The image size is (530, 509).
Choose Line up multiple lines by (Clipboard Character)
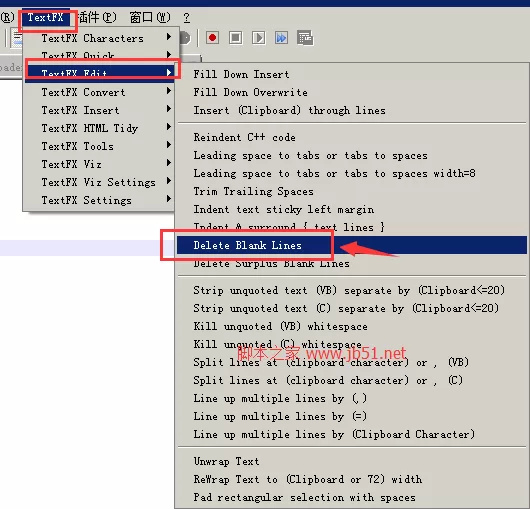click(x=352, y=434)
